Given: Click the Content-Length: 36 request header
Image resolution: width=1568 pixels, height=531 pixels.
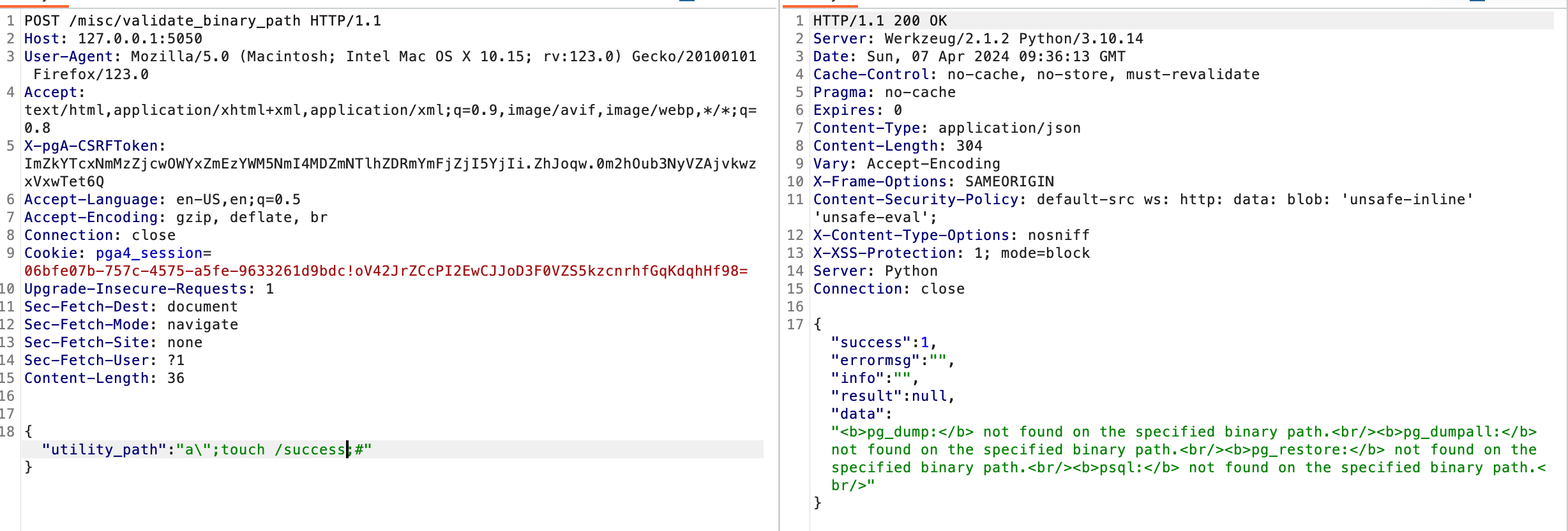Looking at the screenshot, I should click(104, 378).
